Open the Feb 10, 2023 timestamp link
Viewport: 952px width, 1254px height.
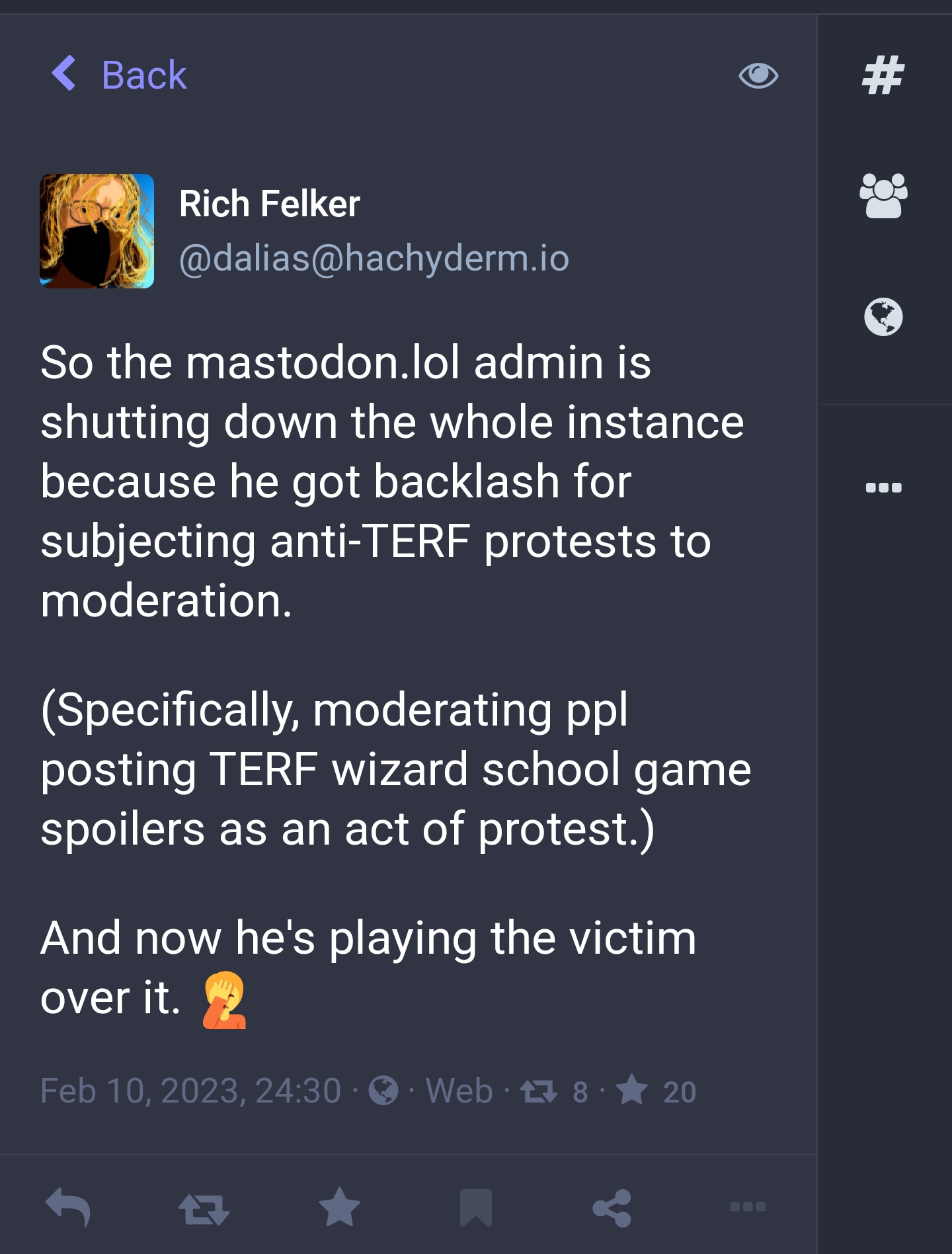(x=190, y=1091)
